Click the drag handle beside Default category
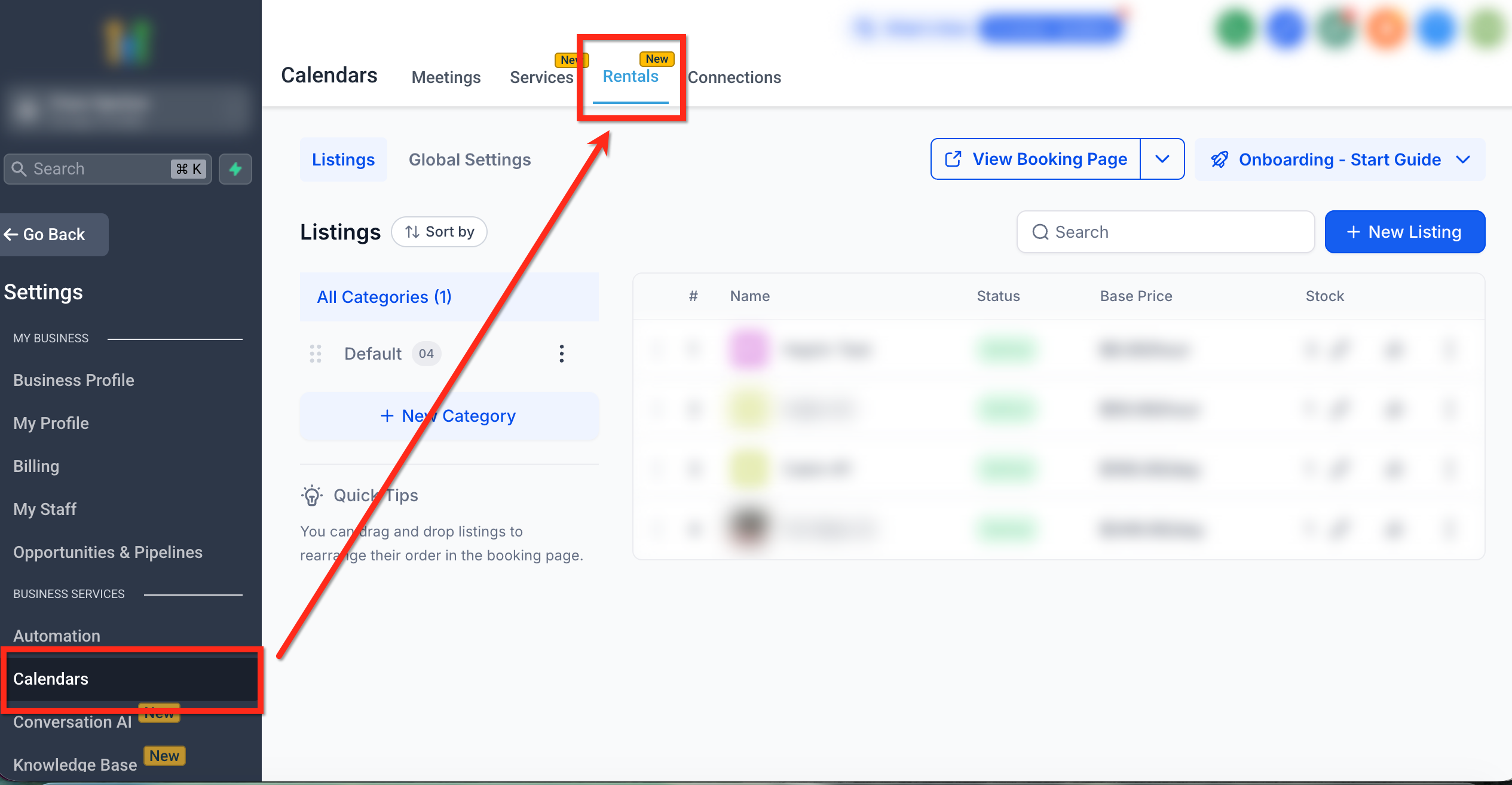1512x785 pixels. (x=316, y=354)
